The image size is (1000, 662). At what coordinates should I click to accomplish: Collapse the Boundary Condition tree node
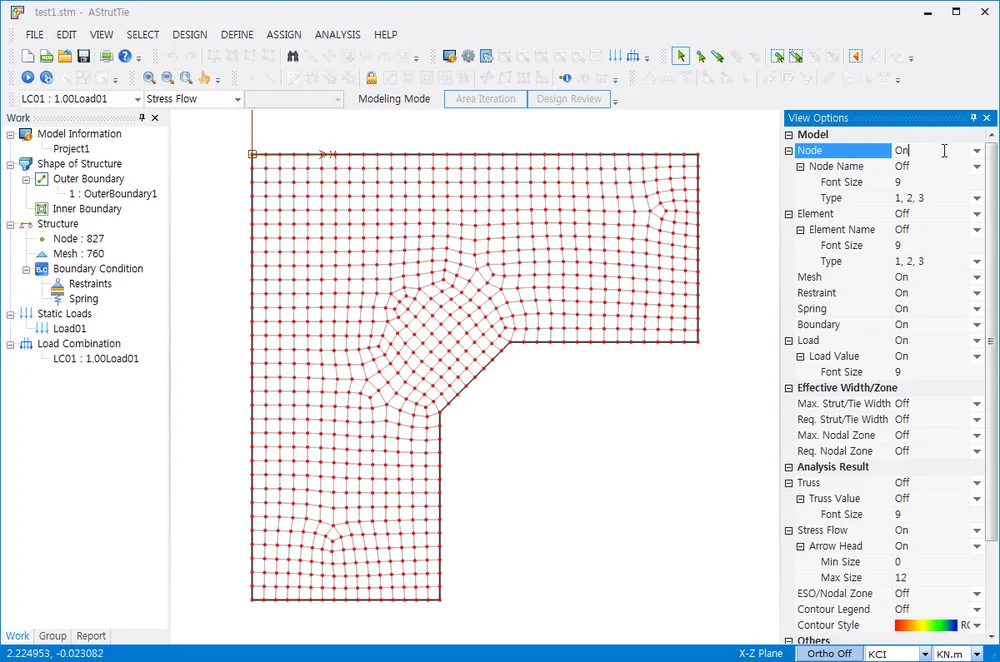pyautogui.click(x=26, y=270)
